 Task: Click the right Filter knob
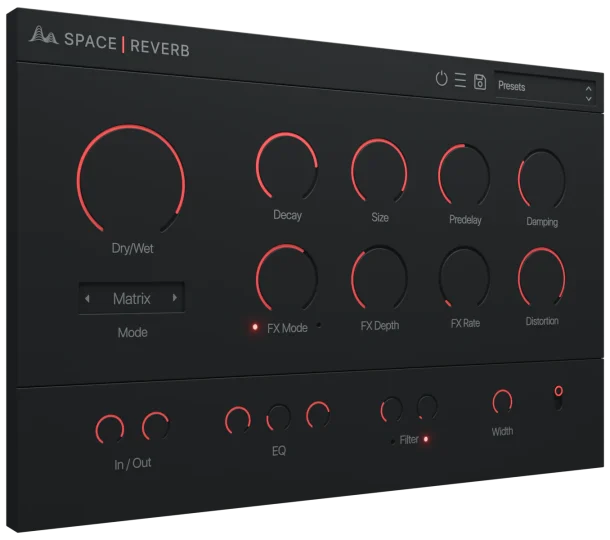click(x=427, y=407)
